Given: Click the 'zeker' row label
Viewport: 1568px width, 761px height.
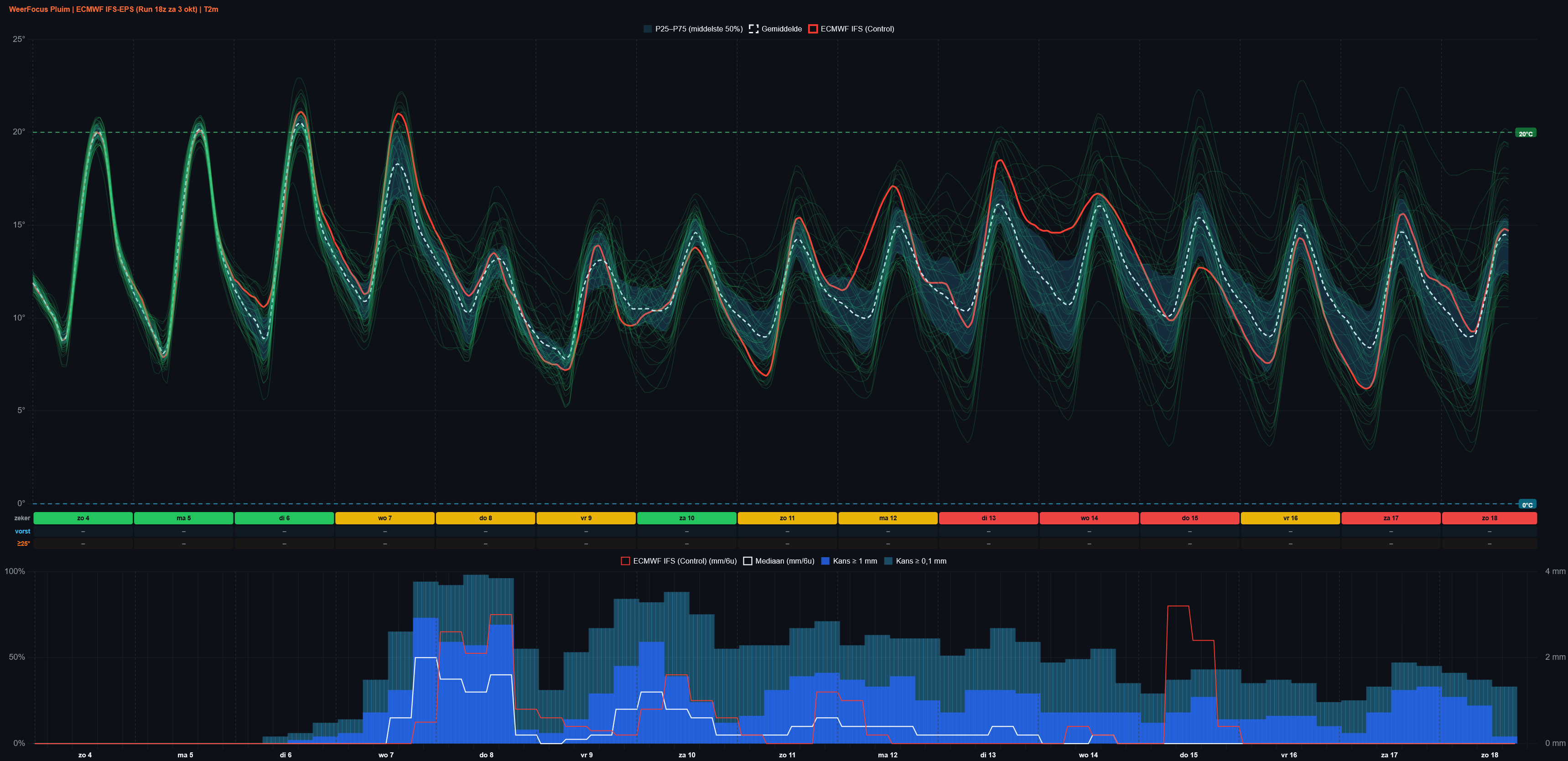Looking at the screenshot, I should [x=22, y=518].
